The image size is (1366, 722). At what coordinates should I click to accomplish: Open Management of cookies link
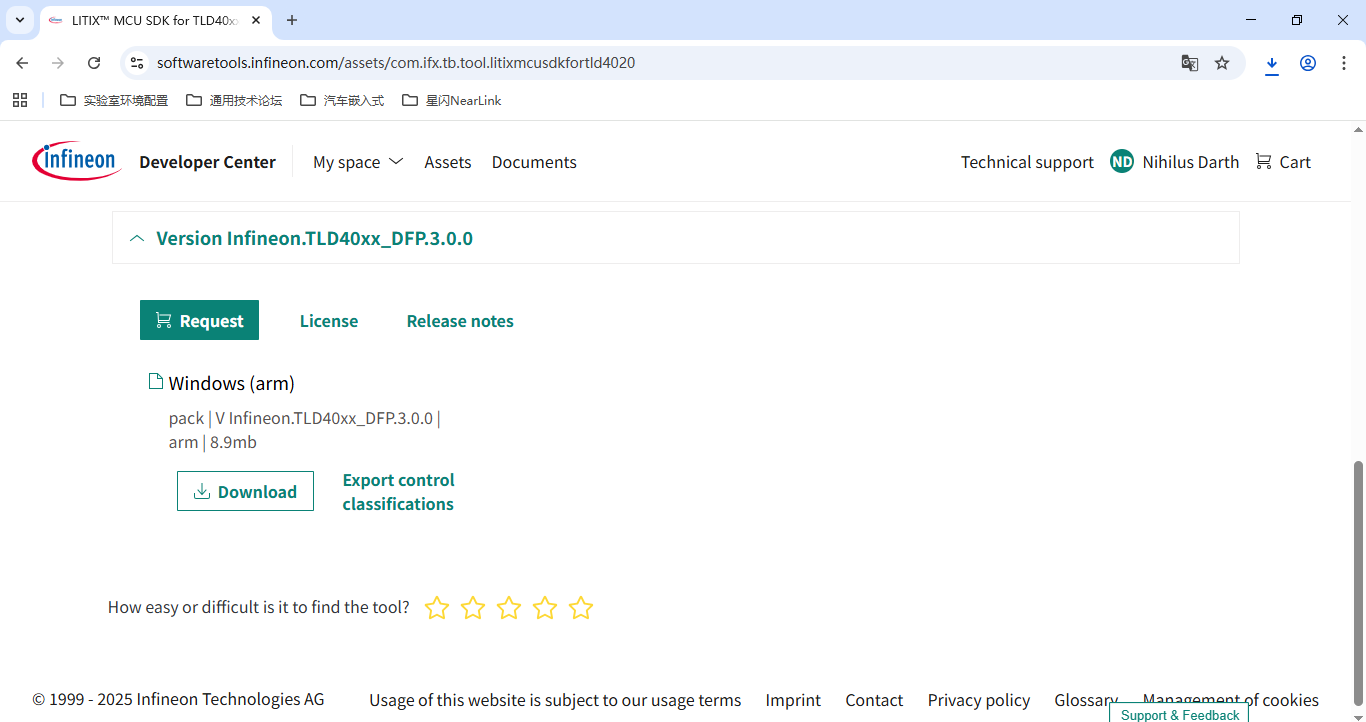(1231, 700)
